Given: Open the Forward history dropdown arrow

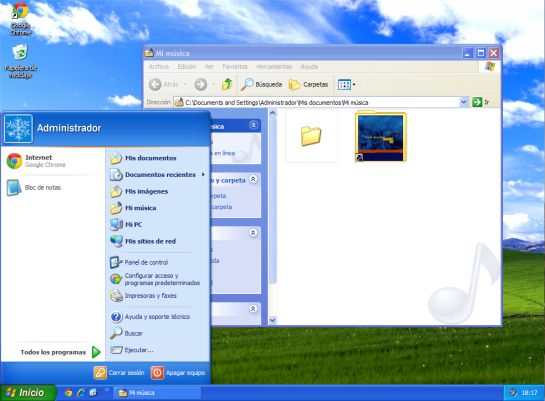Looking at the screenshot, I should [x=213, y=84].
